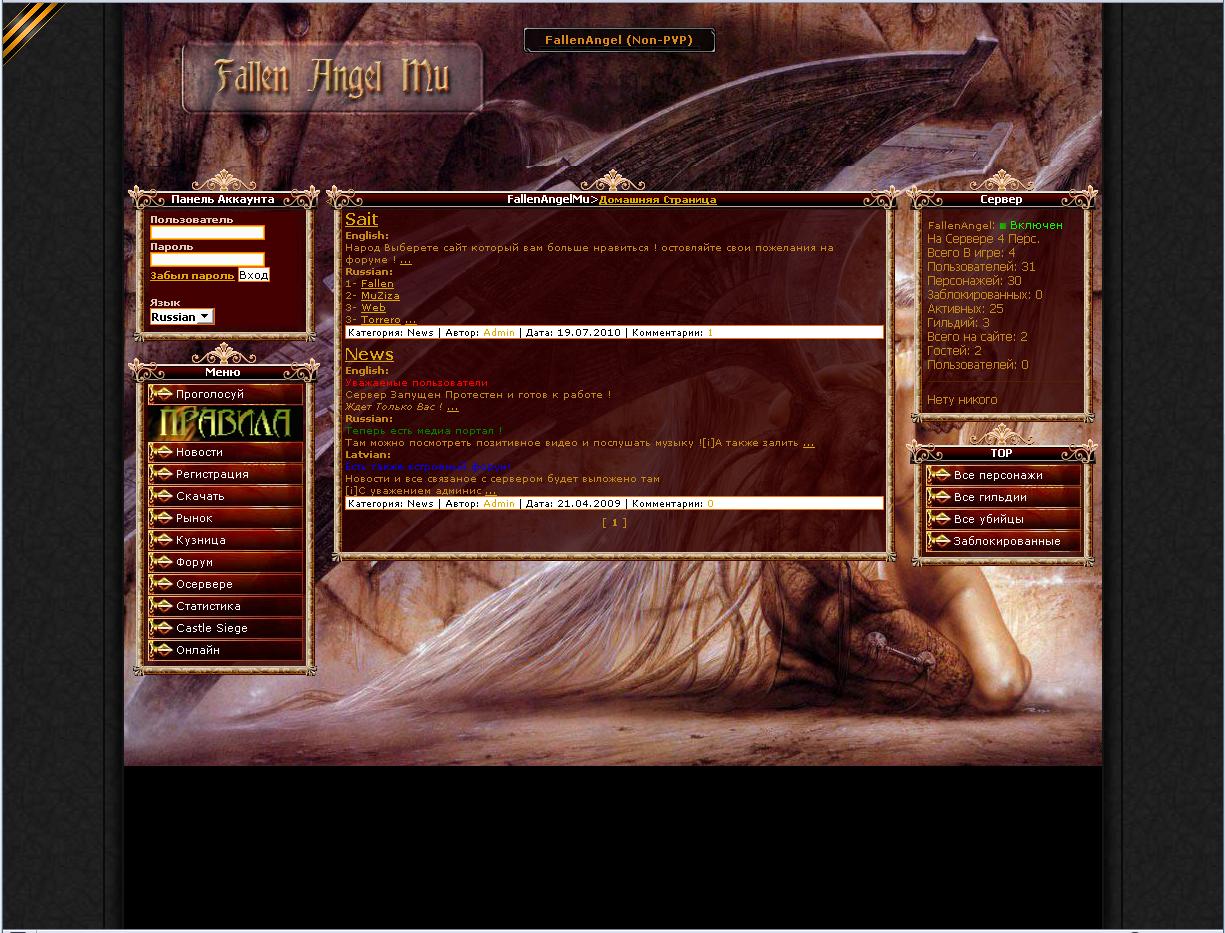Open the Castle Siege menu item
Viewport: 1225px width, 933px height.
pos(225,628)
